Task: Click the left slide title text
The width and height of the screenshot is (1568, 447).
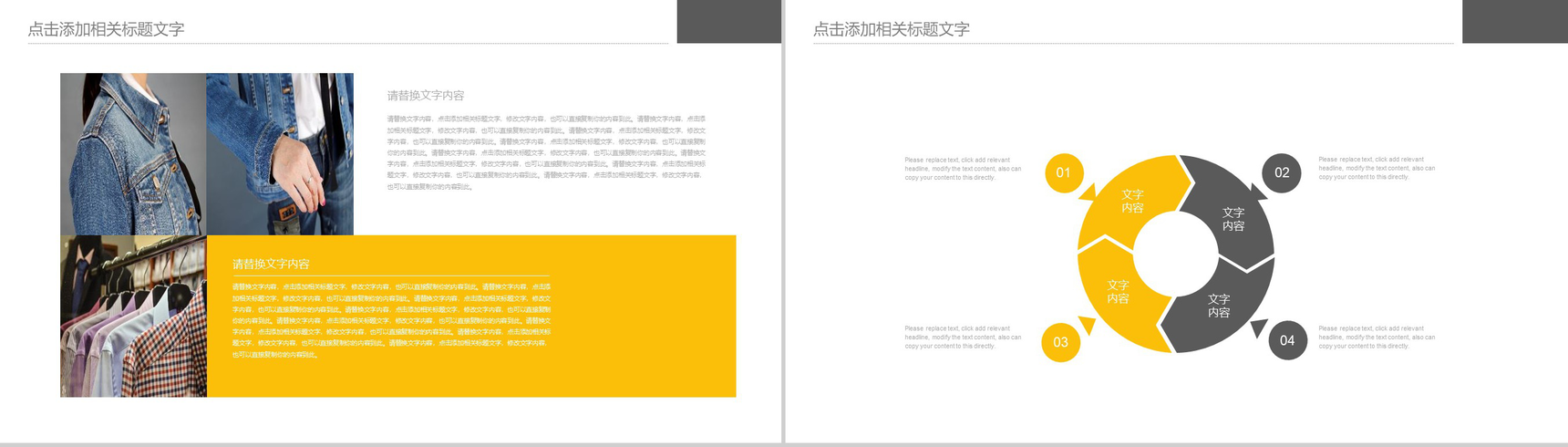Action: click(106, 29)
